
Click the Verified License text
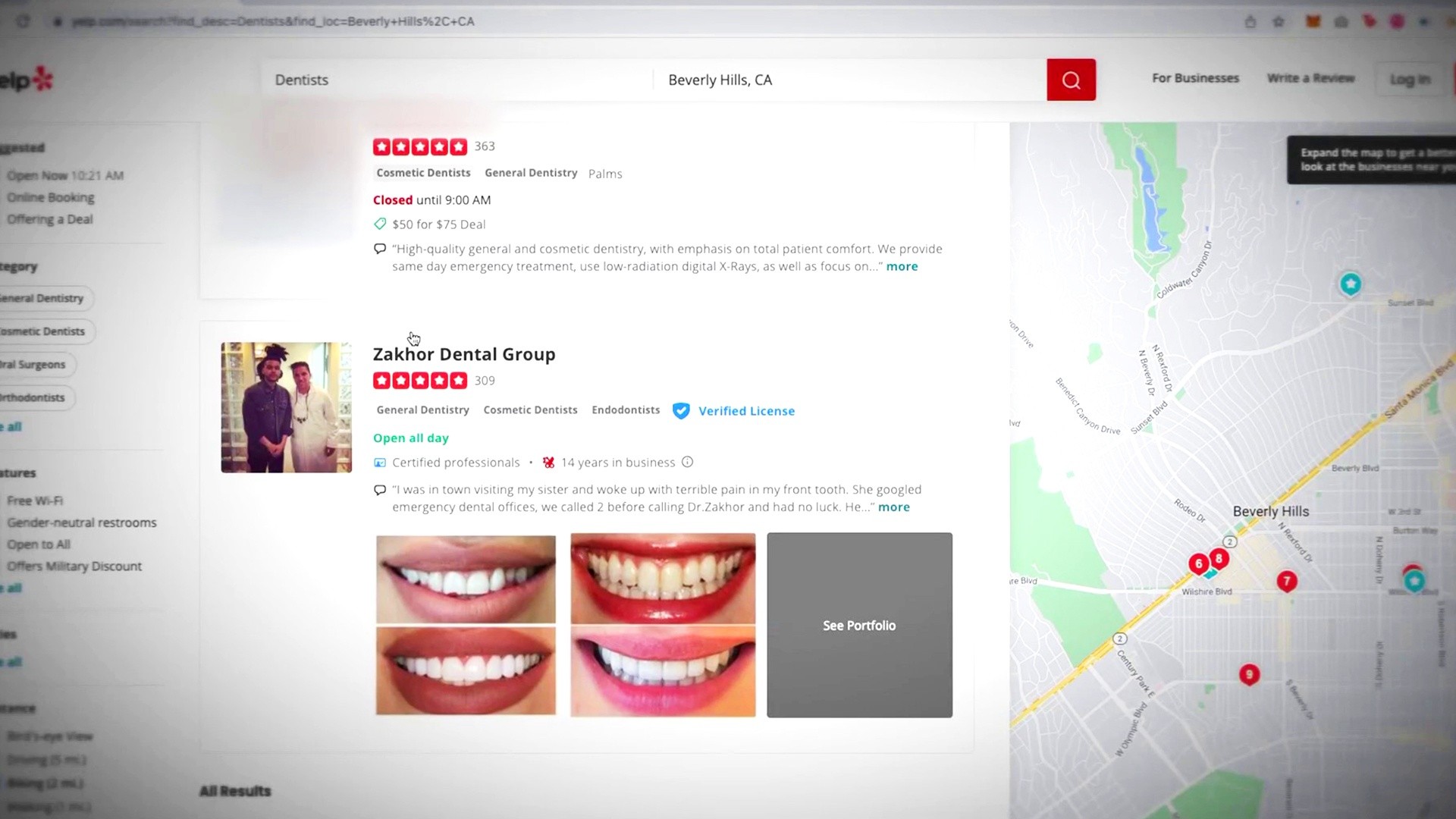pyautogui.click(x=746, y=411)
